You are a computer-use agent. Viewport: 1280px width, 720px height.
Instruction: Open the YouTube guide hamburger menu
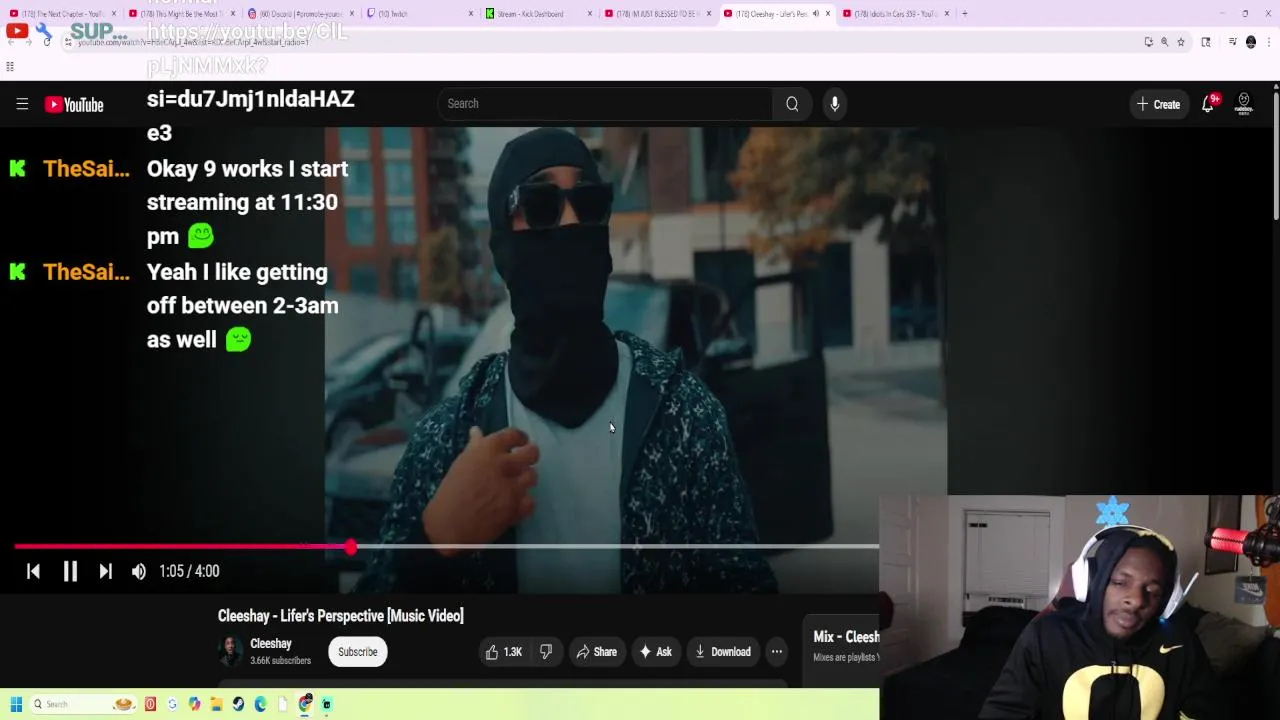coord(22,104)
